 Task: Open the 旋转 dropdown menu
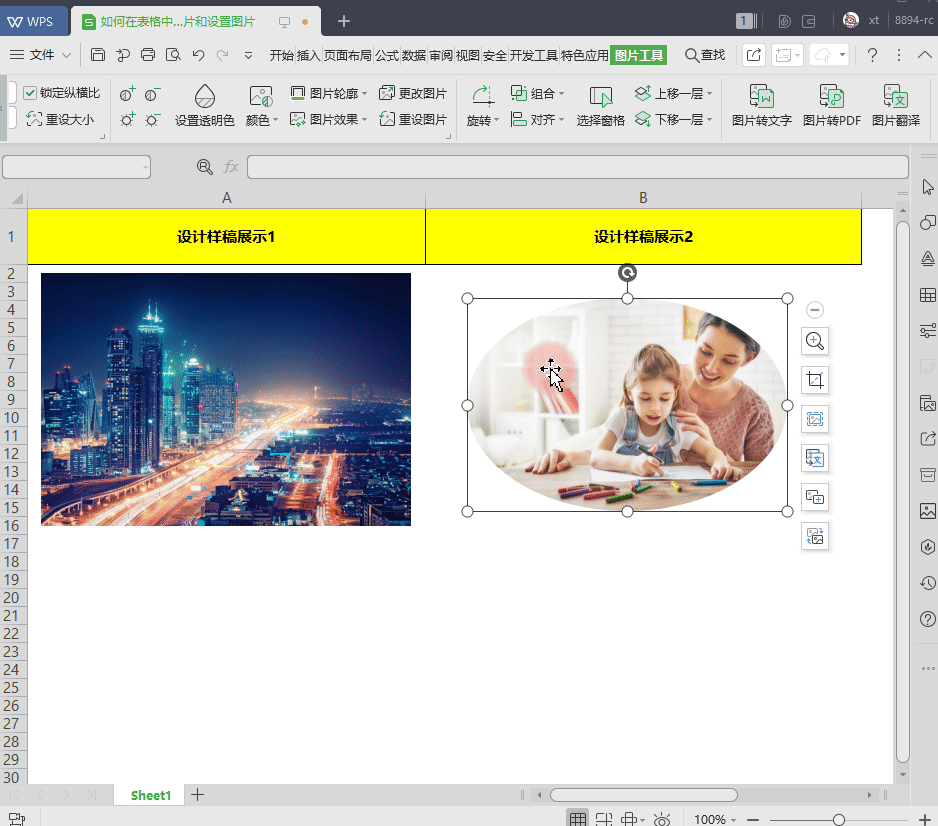(482, 105)
